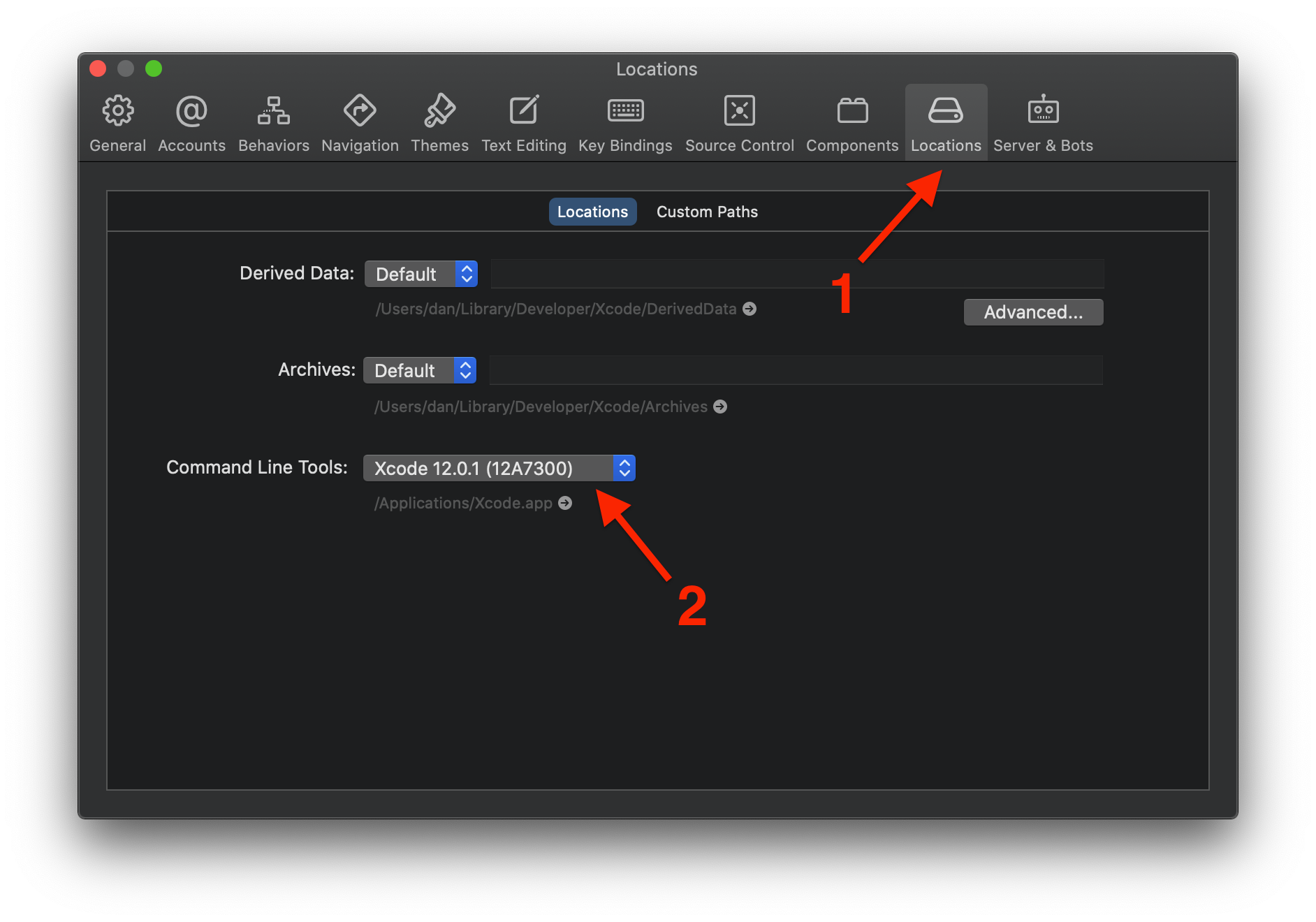Open the DerivedData folder path link
The height and width of the screenshot is (922, 1316).
(749, 308)
